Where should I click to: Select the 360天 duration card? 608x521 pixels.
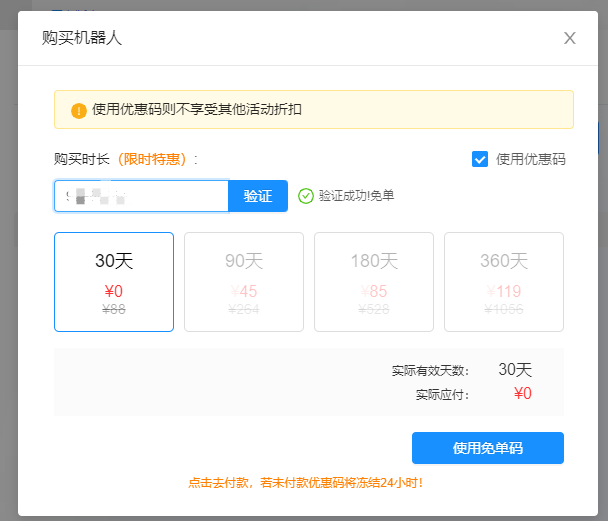coord(503,281)
